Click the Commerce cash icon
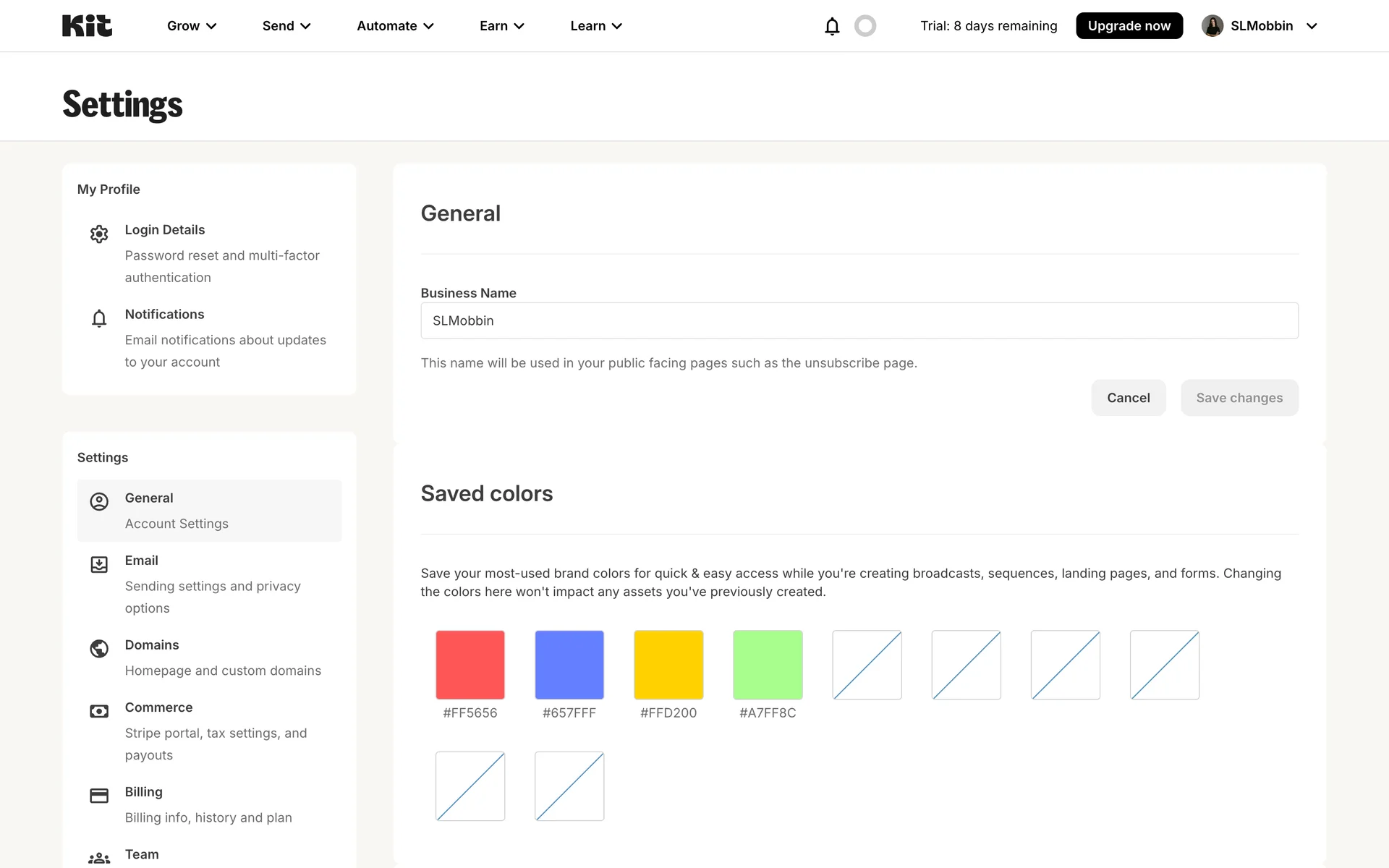The width and height of the screenshot is (1389, 868). coord(99,712)
